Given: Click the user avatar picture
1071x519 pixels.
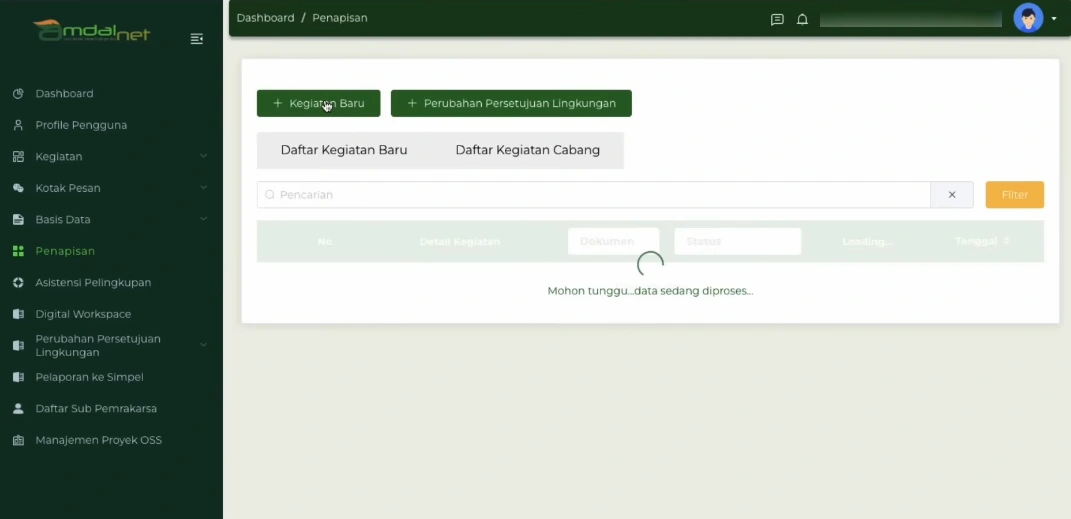Looking at the screenshot, I should pyautogui.click(x=1027, y=18).
